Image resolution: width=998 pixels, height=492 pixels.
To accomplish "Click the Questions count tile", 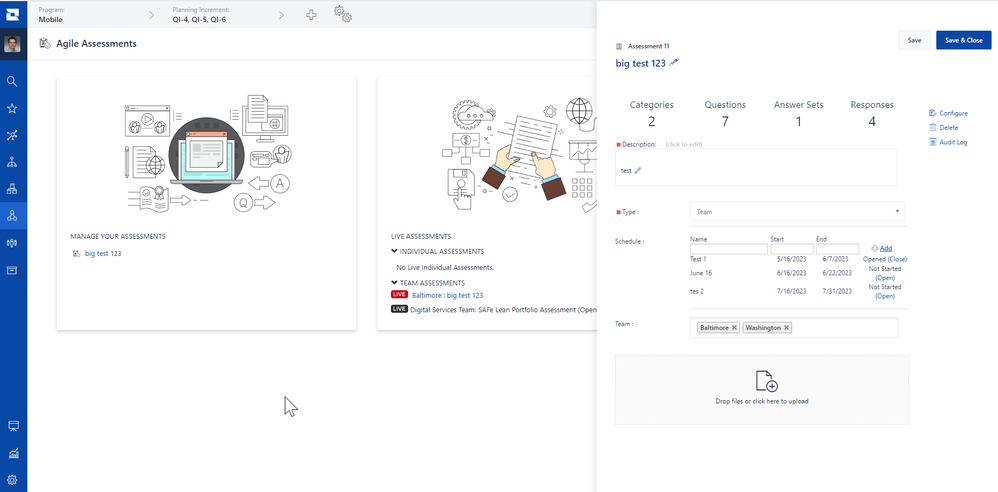I will [725, 113].
